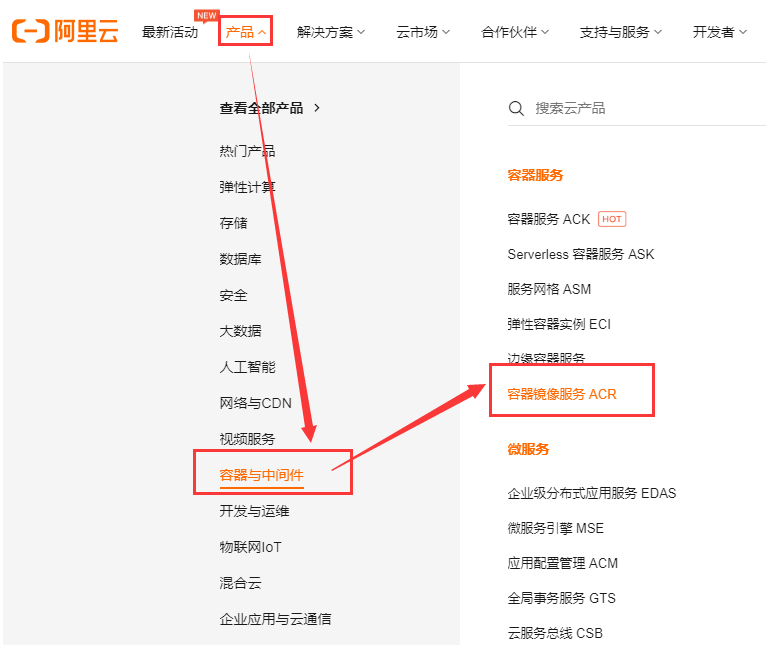Select the 人工智能 category
This screenshot has height=648, width=768.
click(247, 367)
